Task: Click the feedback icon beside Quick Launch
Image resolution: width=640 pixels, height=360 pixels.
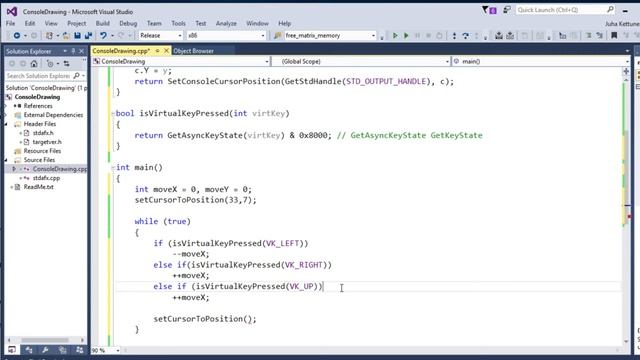Action: coord(507,10)
